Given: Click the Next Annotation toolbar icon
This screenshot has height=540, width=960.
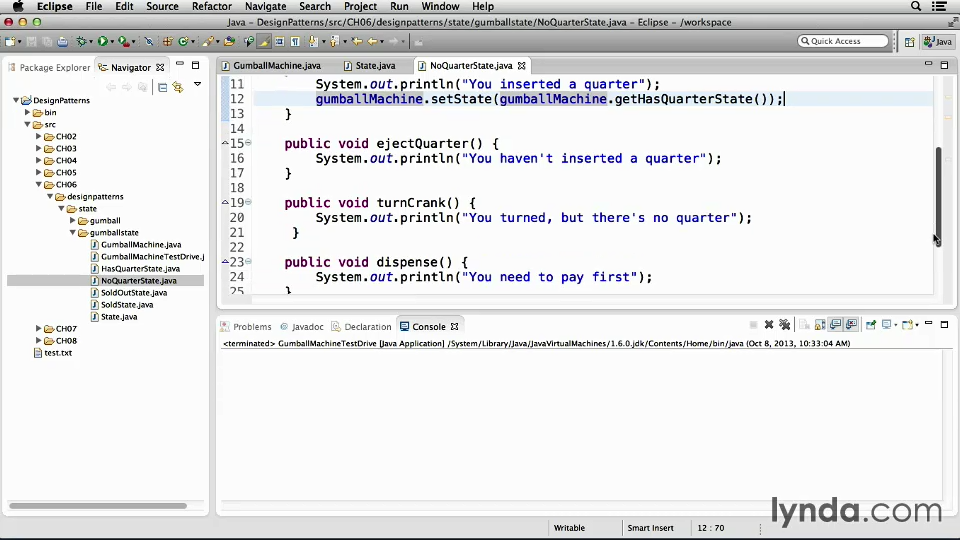Looking at the screenshot, I should tap(314, 42).
